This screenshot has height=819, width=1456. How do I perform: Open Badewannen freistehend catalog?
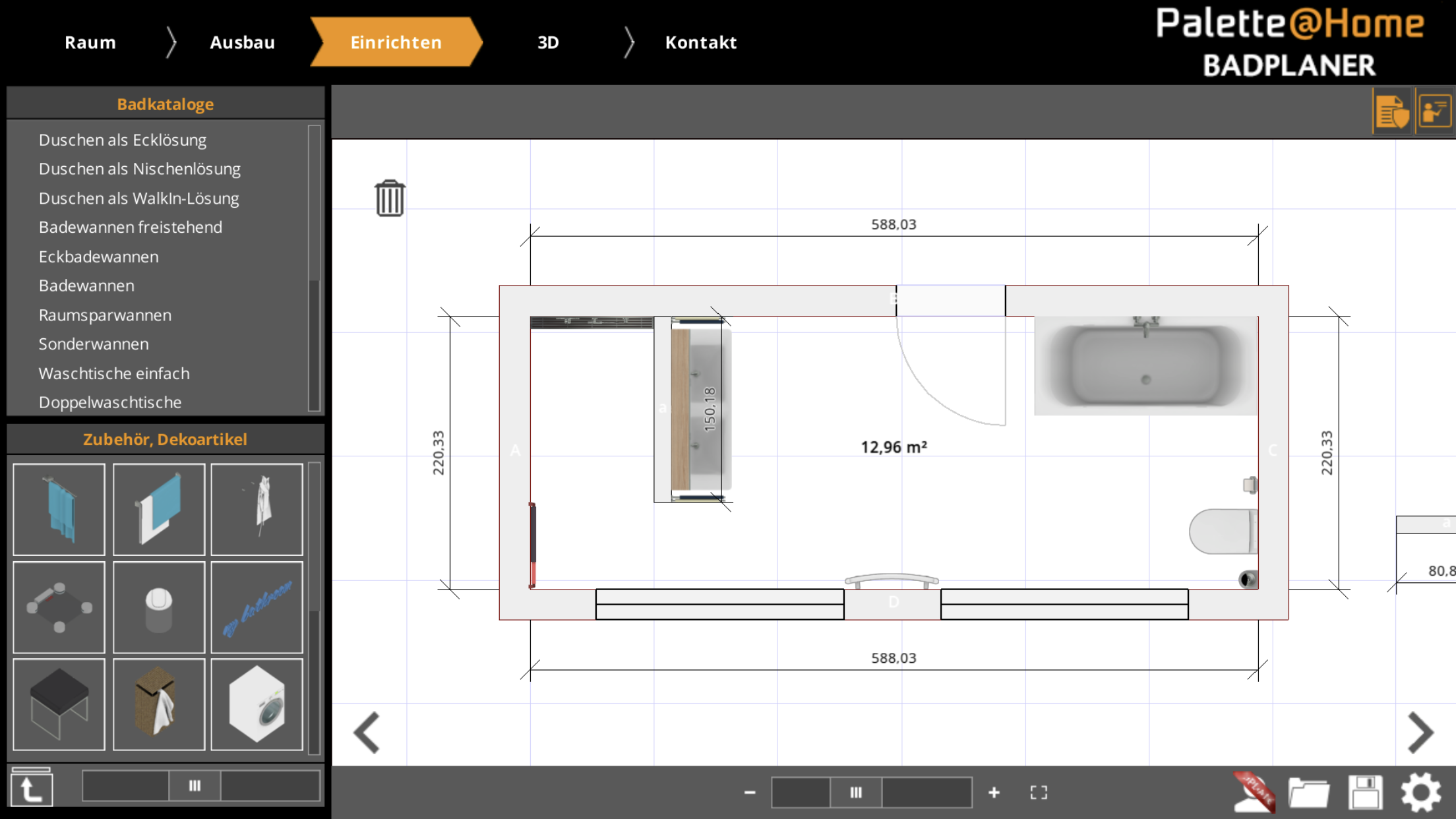tap(130, 227)
